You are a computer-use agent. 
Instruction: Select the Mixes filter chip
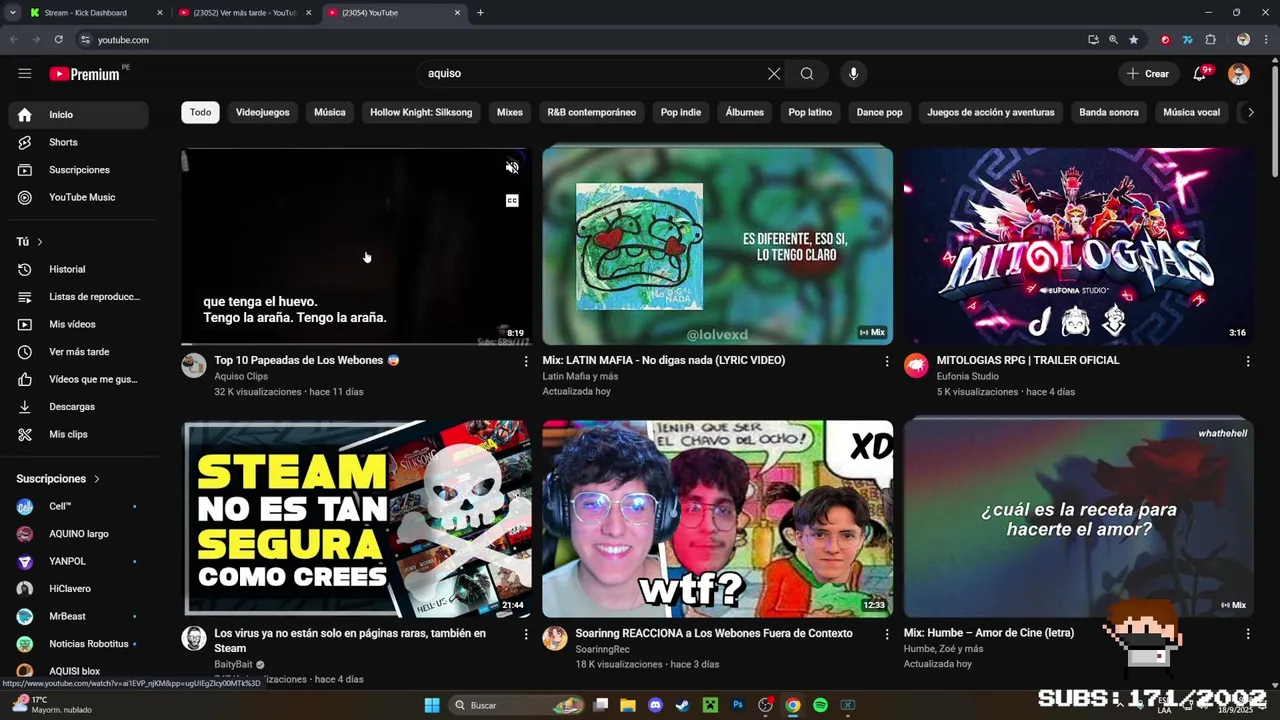pyautogui.click(x=510, y=112)
